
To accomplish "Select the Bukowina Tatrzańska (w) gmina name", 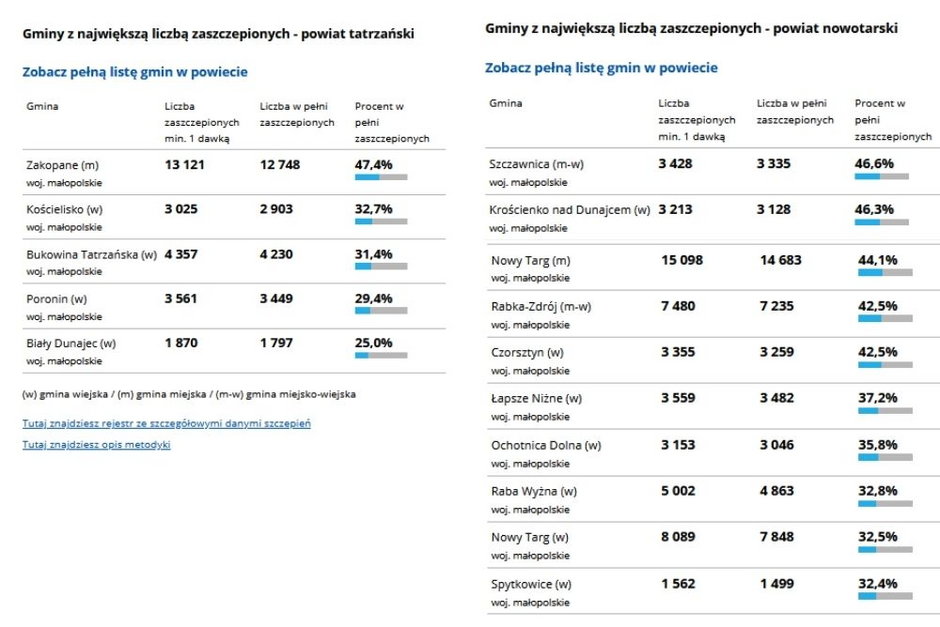I will tap(91, 254).
